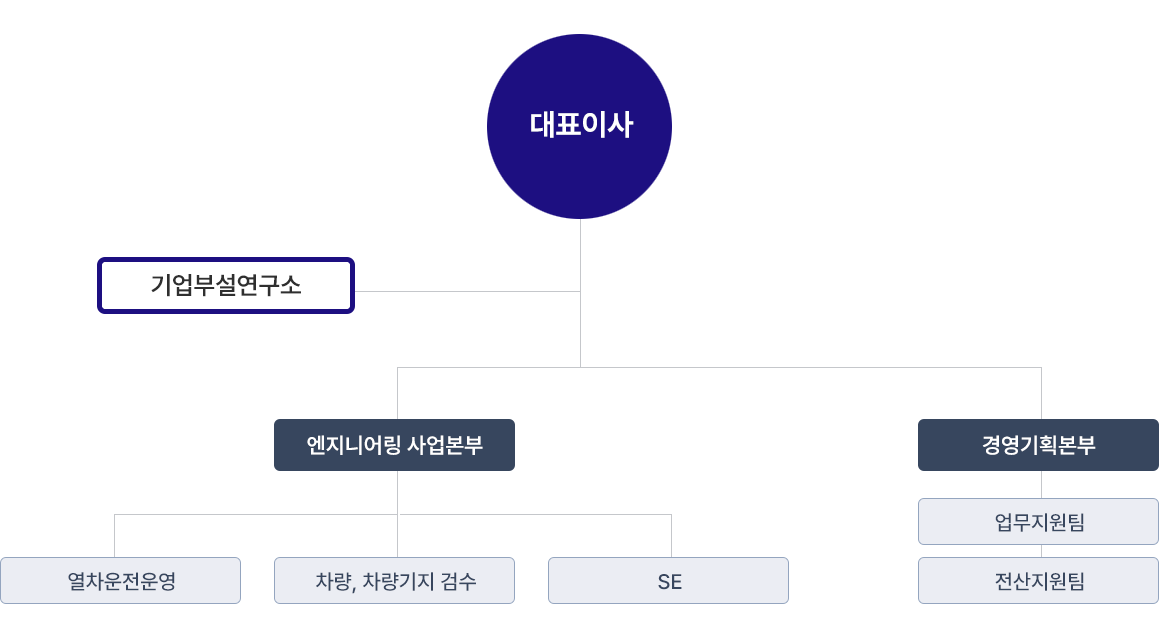Click the vertical line above SE box
This screenshot has height=628, width=1160.
click(671, 536)
